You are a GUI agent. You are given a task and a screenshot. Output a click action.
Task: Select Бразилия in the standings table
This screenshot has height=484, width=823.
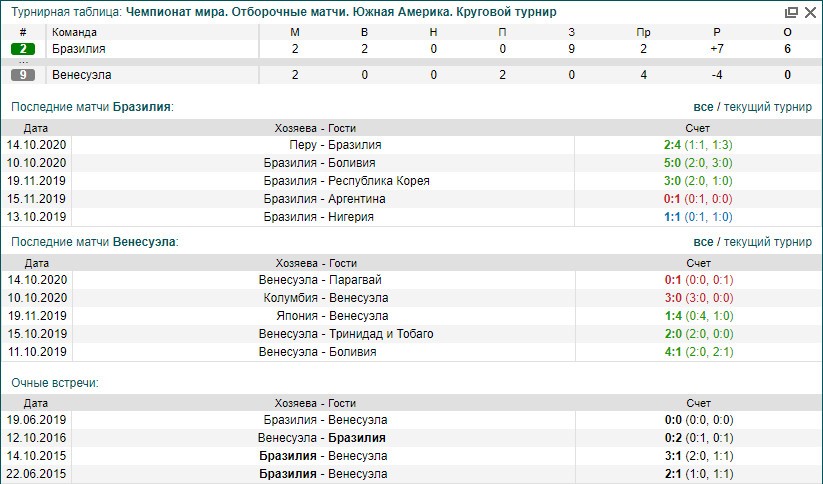pyautogui.click(x=78, y=49)
